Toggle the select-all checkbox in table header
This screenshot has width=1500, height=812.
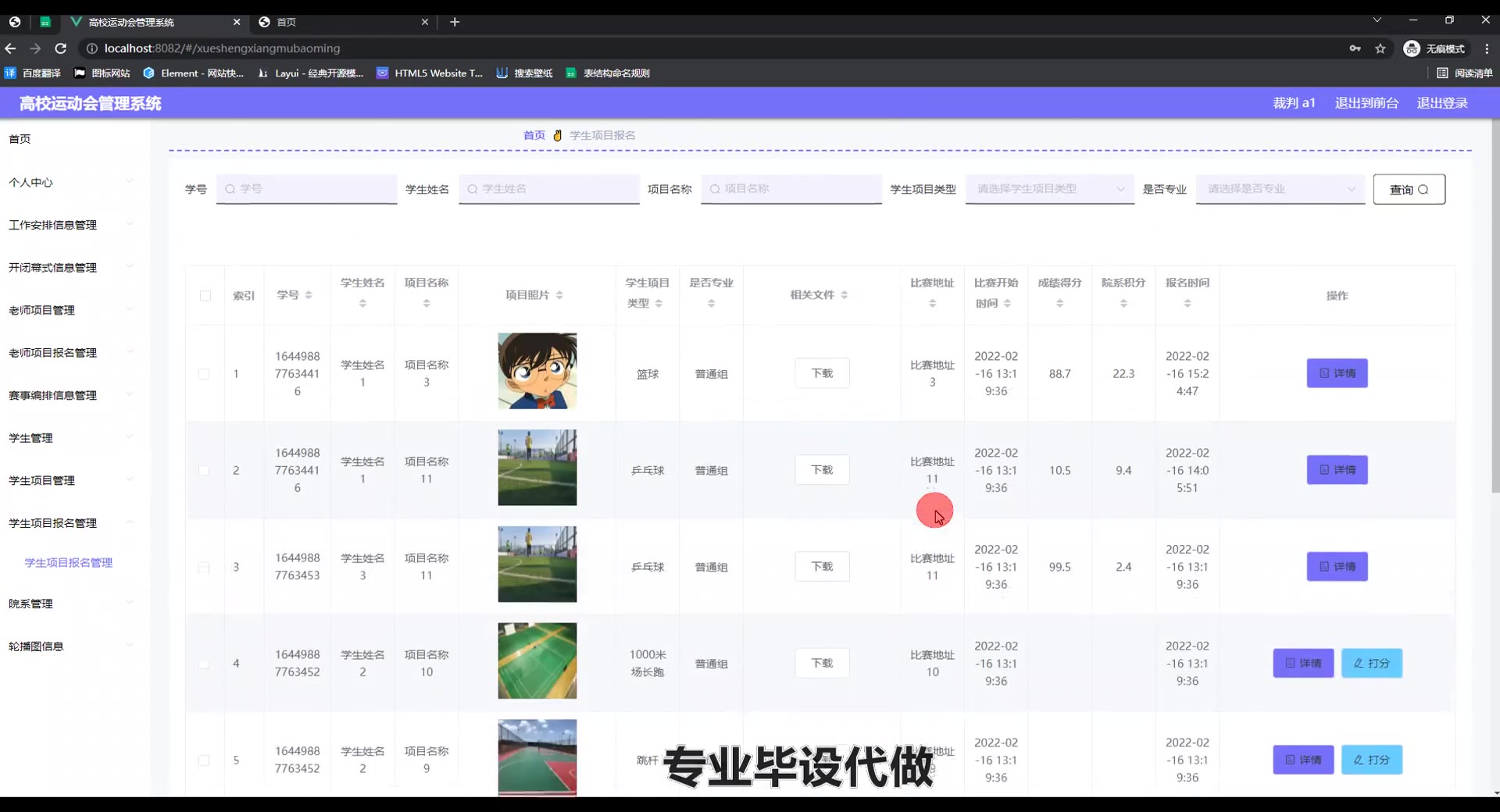pyautogui.click(x=205, y=296)
